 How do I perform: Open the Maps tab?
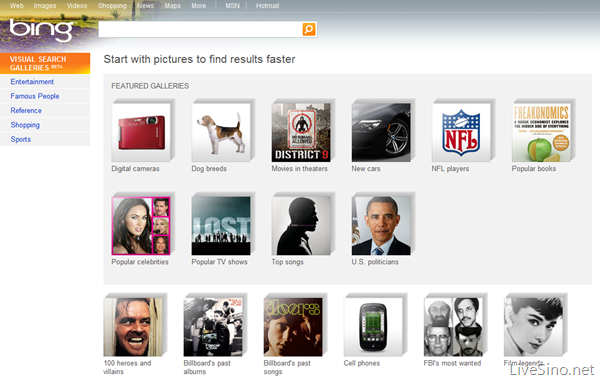pos(173,6)
